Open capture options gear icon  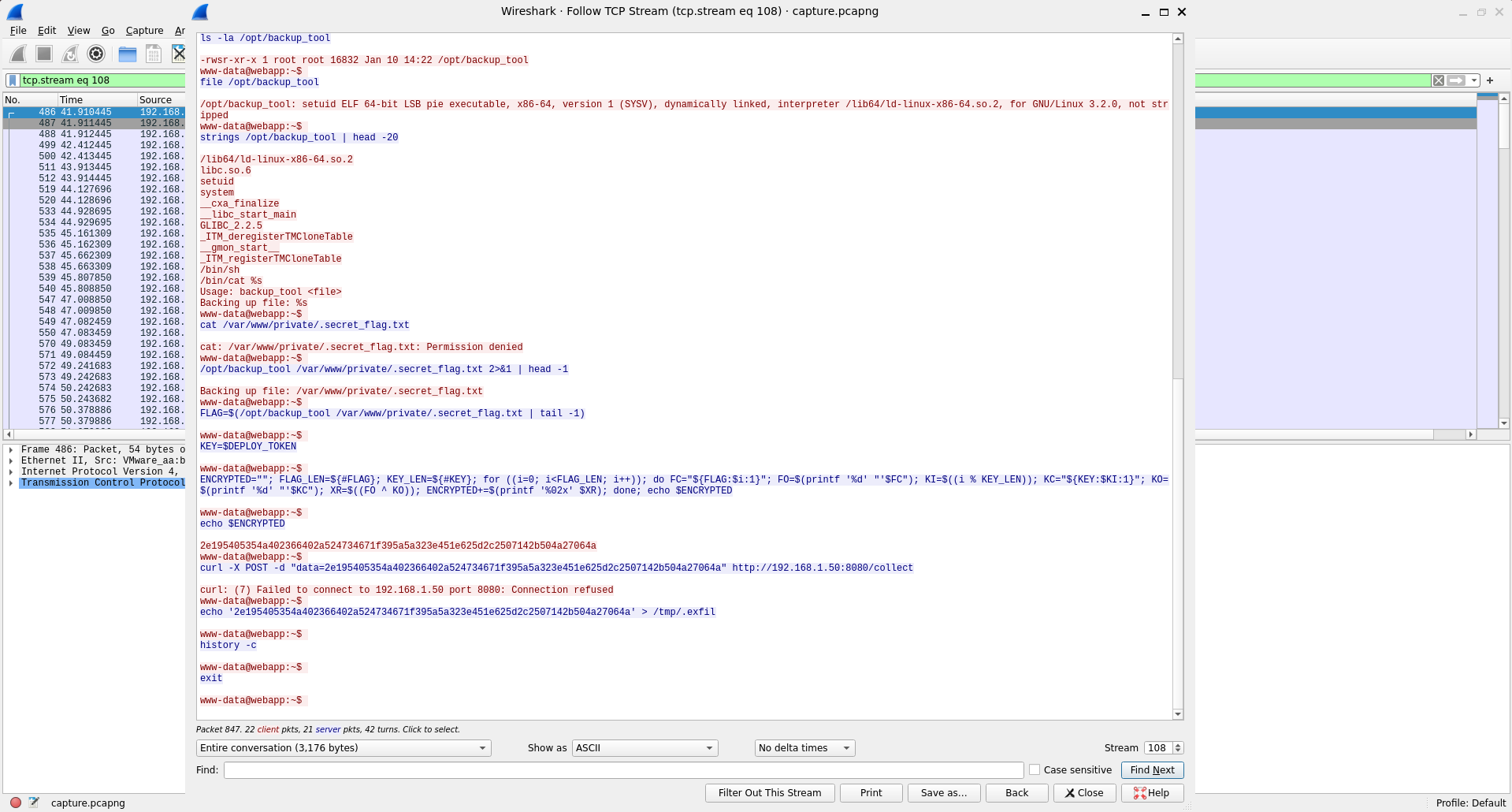[x=96, y=54]
